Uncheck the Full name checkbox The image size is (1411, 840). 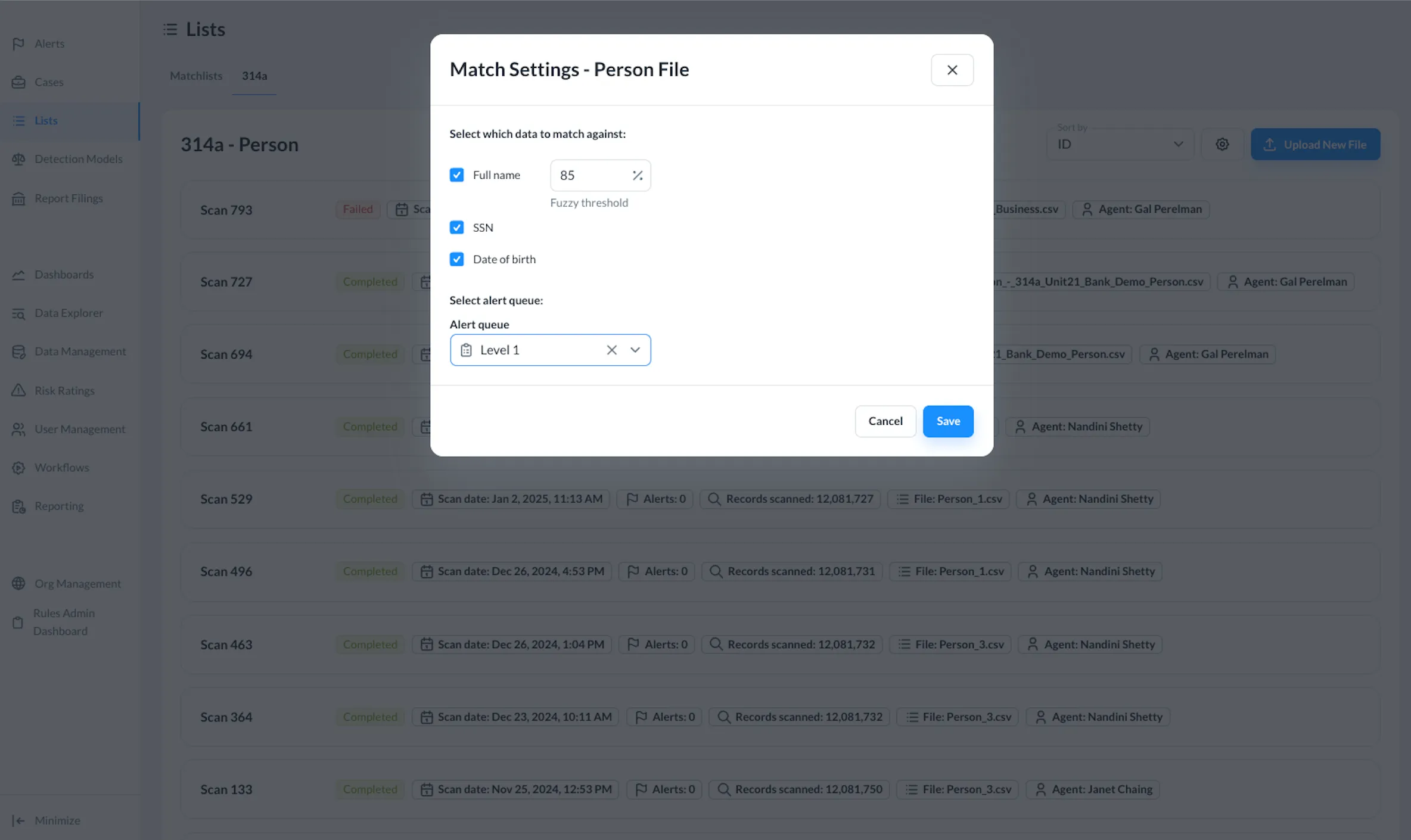457,175
